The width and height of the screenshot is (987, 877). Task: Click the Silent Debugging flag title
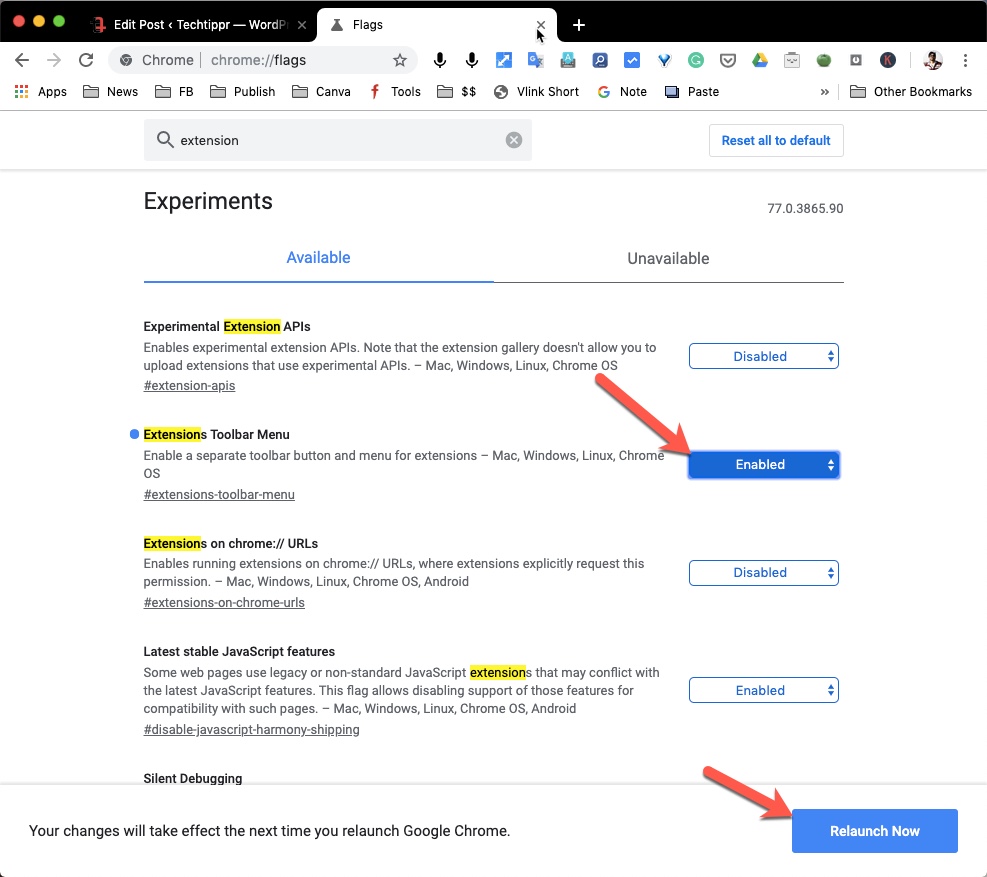[x=193, y=778]
